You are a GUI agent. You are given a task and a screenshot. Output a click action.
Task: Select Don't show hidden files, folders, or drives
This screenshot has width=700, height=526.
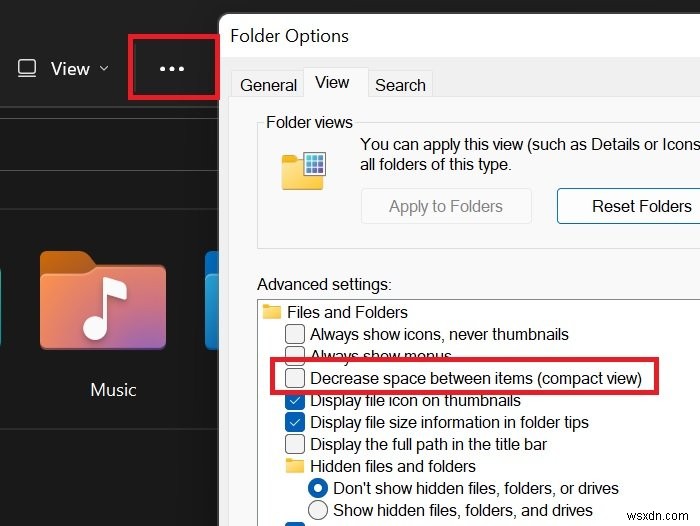[x=318, y=488]
